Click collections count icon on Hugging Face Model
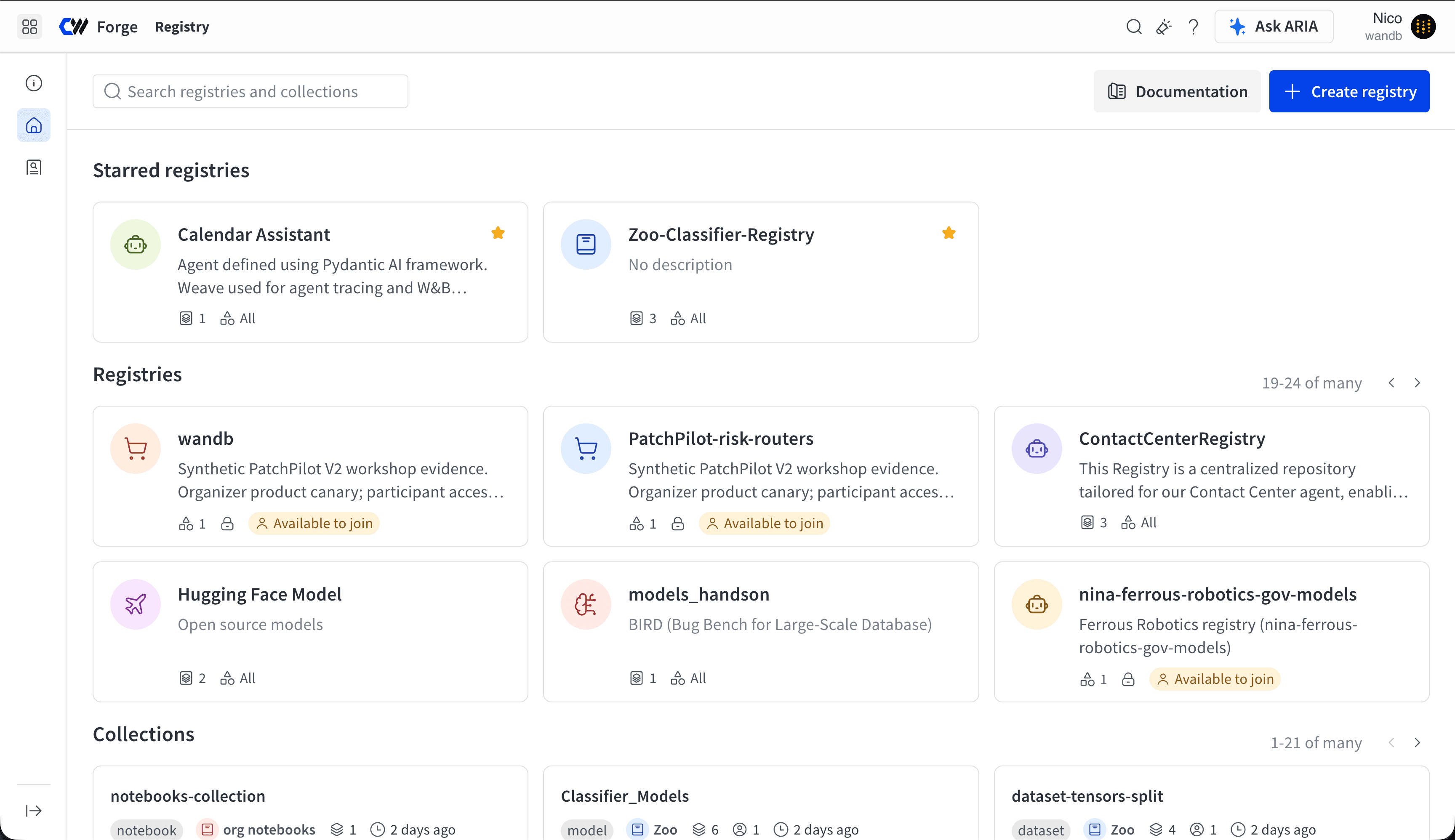This screenshot has width=1455, height=840. (185, 678)
